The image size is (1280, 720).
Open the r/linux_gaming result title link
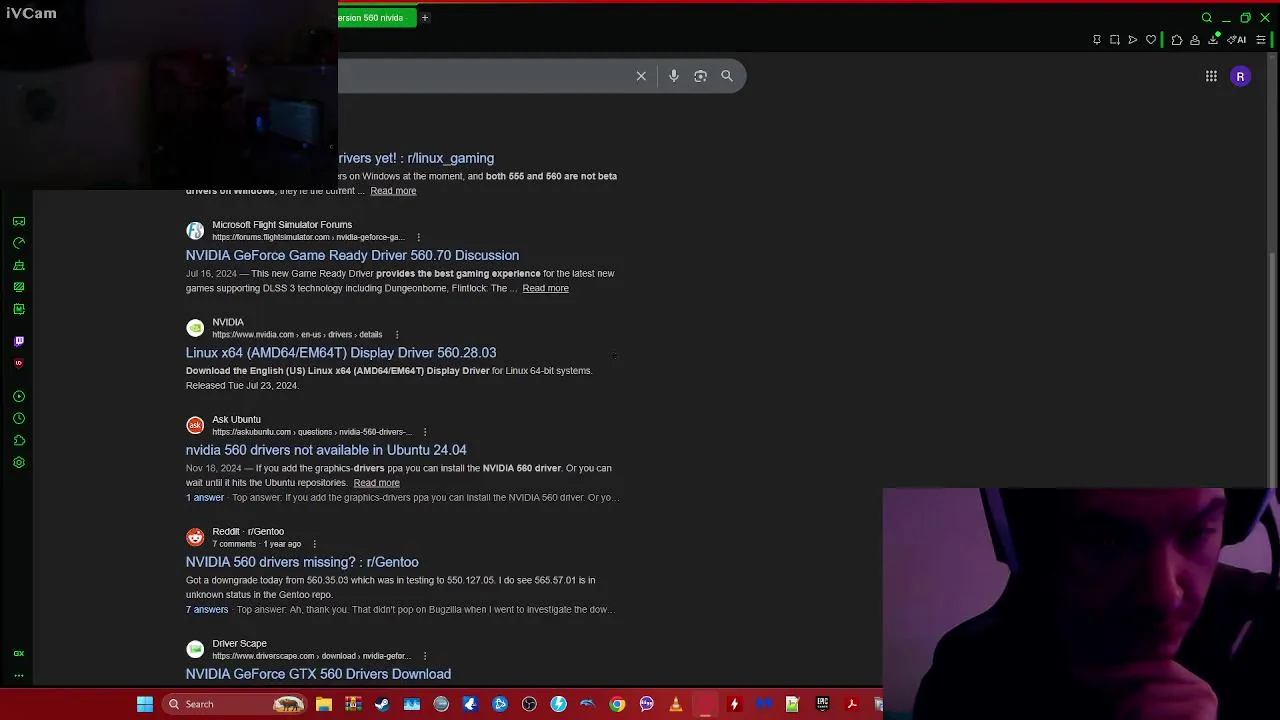[416, 158]
